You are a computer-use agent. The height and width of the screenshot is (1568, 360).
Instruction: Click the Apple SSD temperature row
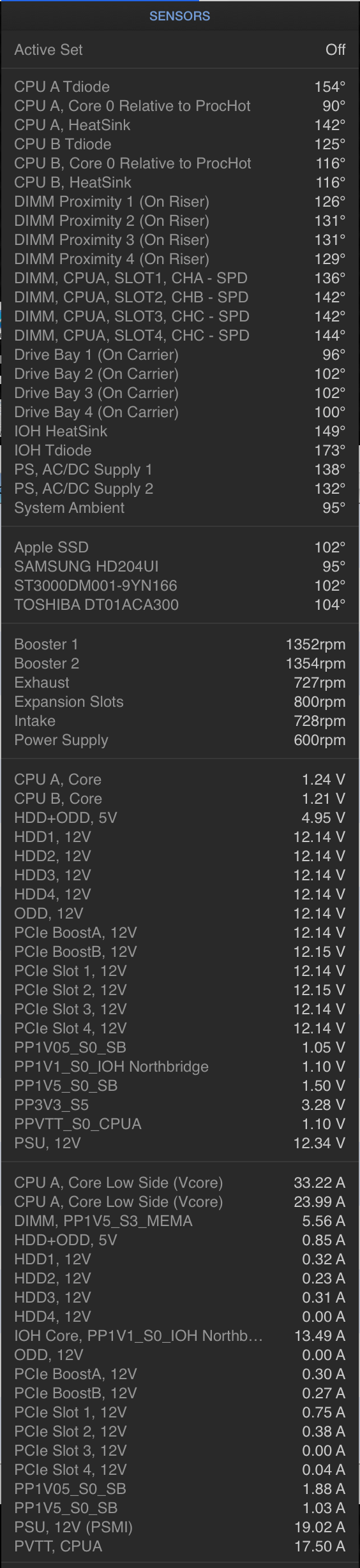180,547
